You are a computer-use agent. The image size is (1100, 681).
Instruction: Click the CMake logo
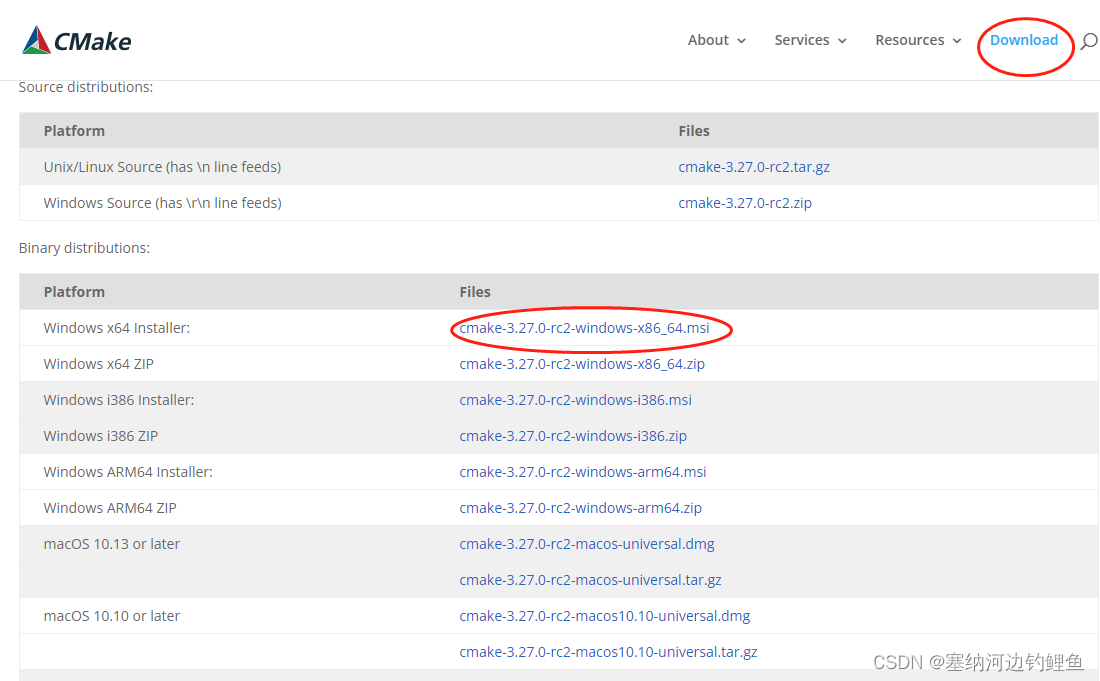(x=76, y=41)
